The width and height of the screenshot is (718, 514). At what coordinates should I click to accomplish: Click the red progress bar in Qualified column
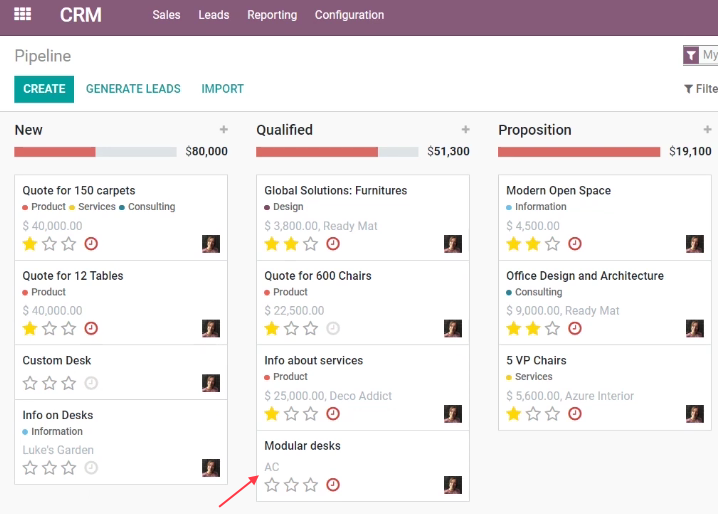[317, 152]
